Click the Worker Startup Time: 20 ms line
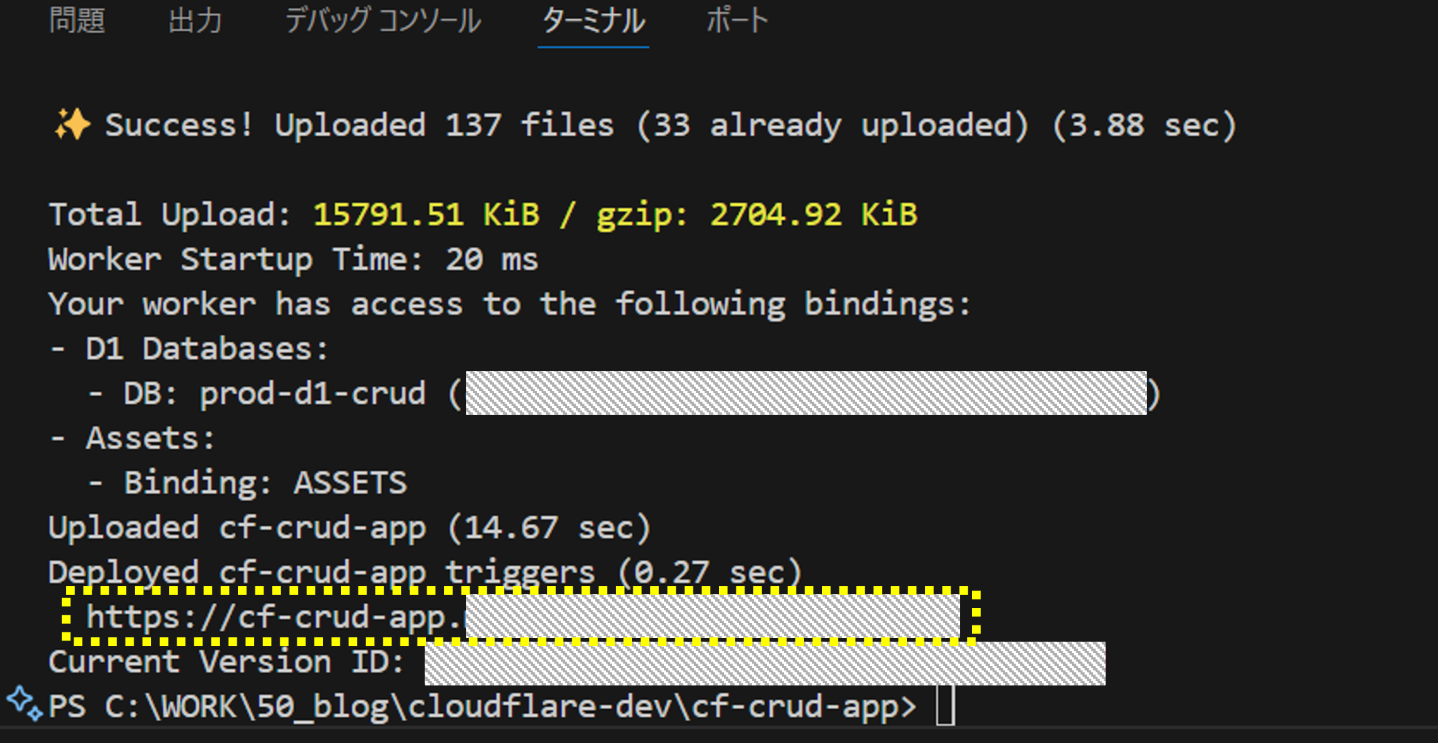The width and height of the screenshot is (1438, 743). coord(294,260)
